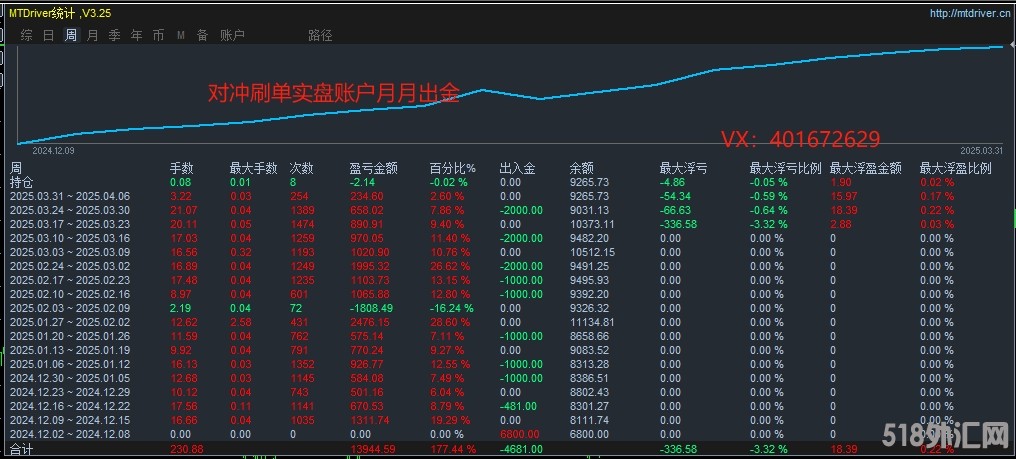This screenshot has width=1016, height=459.
Task: Select week row 2025.02.10 ~ 2025.02.16
Action: [70, 294]
